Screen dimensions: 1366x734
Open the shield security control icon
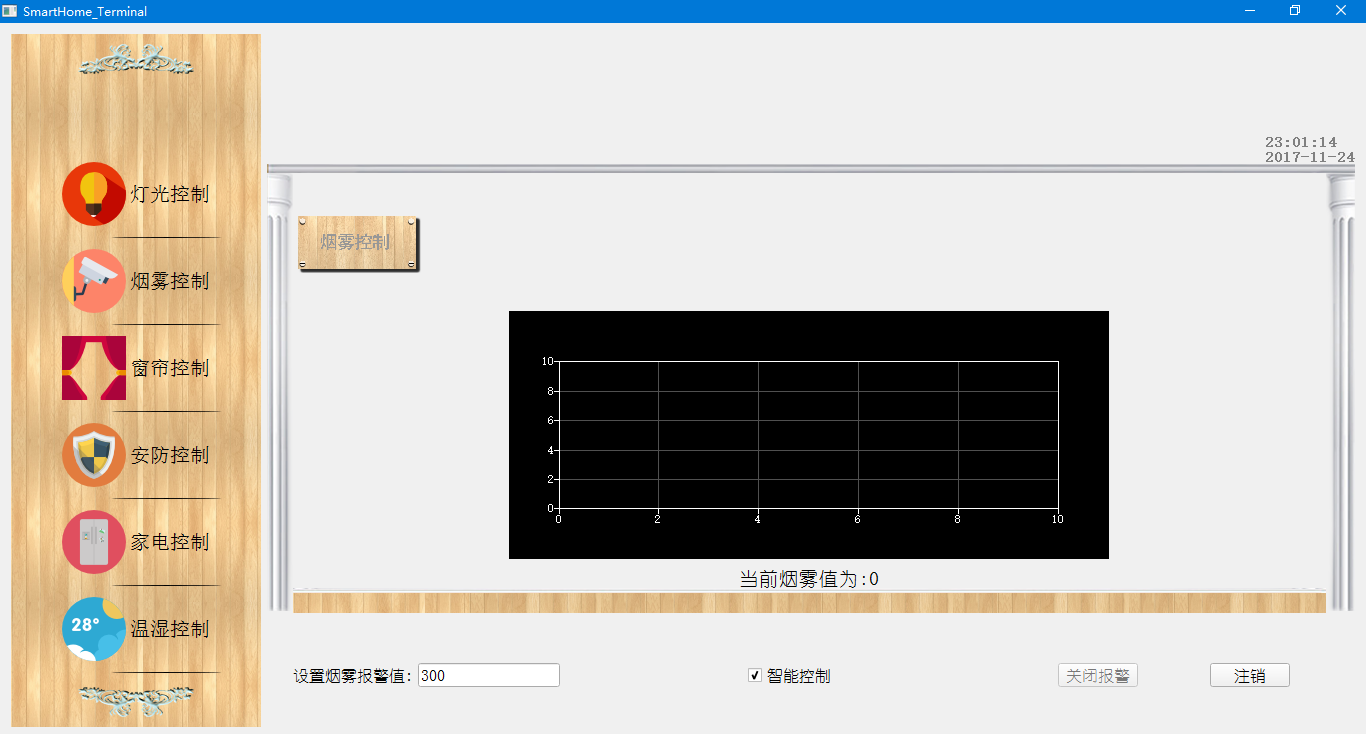point(93,455)
